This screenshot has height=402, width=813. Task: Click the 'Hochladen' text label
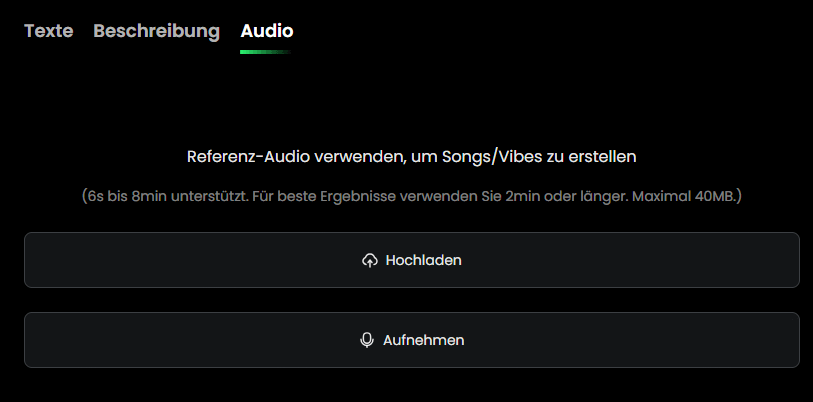coord(423,260)
